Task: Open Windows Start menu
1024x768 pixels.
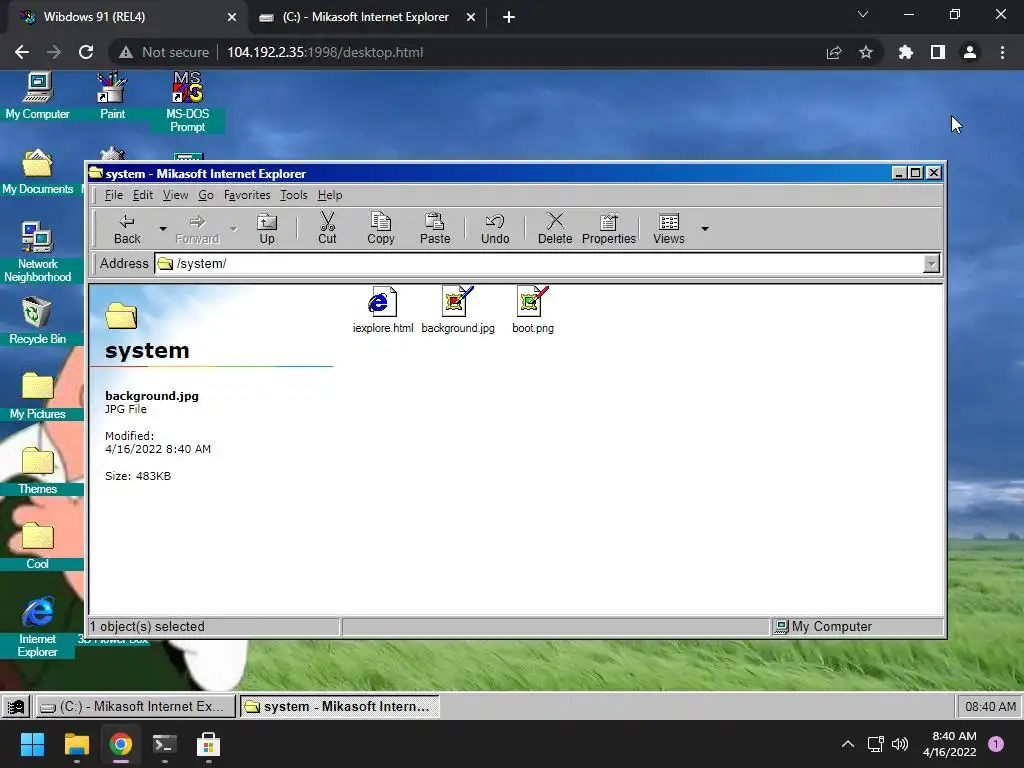Action: [32, 744]
